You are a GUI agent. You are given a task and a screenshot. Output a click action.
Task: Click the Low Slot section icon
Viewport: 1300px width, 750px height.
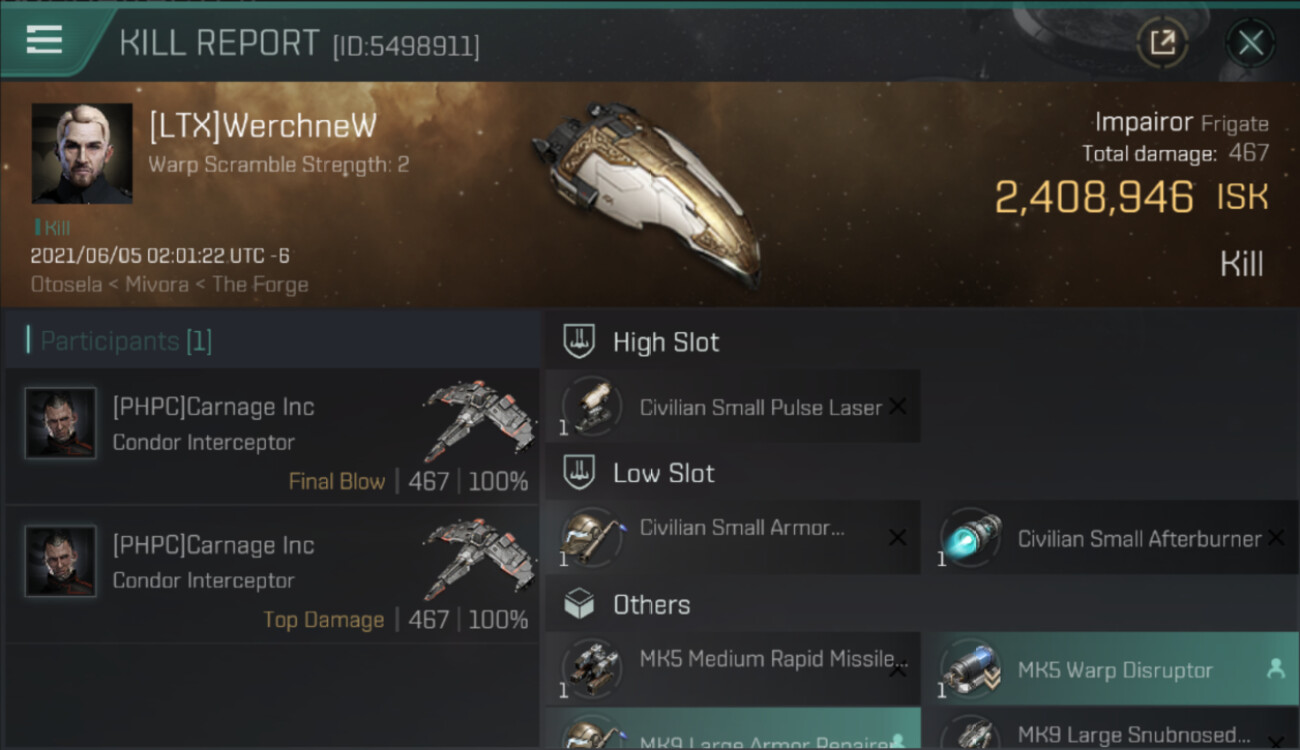[x=579, y=473]
